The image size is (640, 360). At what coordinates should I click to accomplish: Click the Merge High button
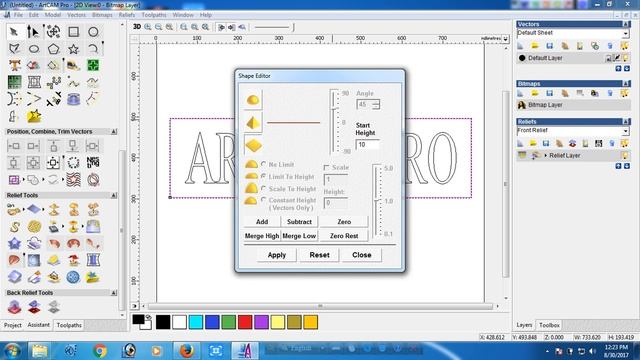(262, 236)
